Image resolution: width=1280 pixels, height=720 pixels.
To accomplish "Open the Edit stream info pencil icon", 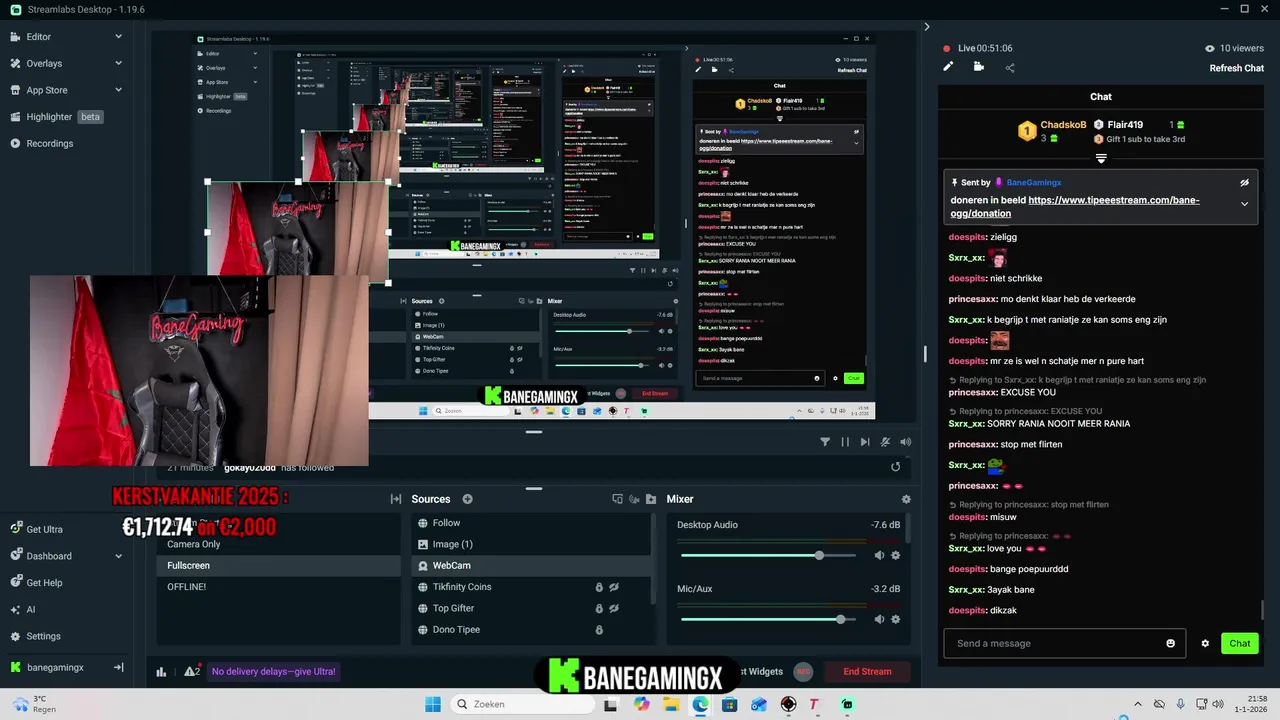I will click(x=948, y=67).
